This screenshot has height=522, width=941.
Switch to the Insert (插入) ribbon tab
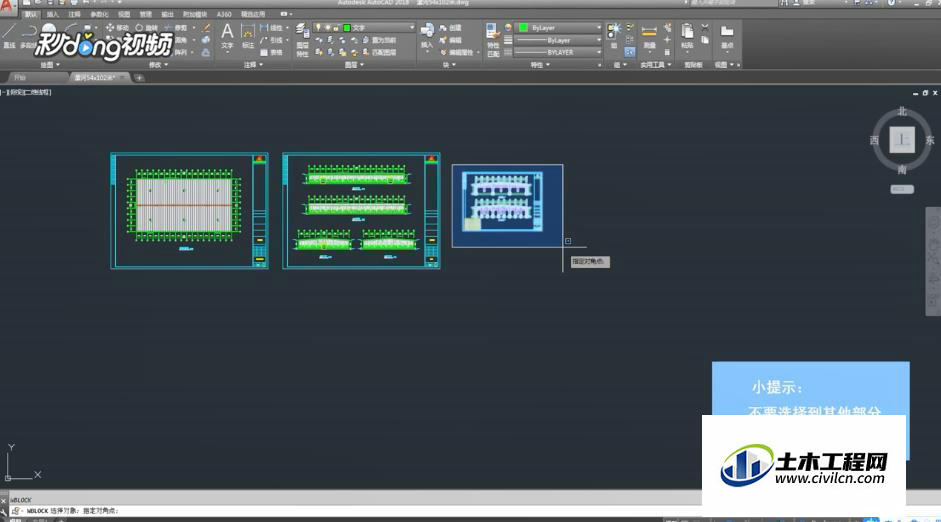tap(53, 14)
